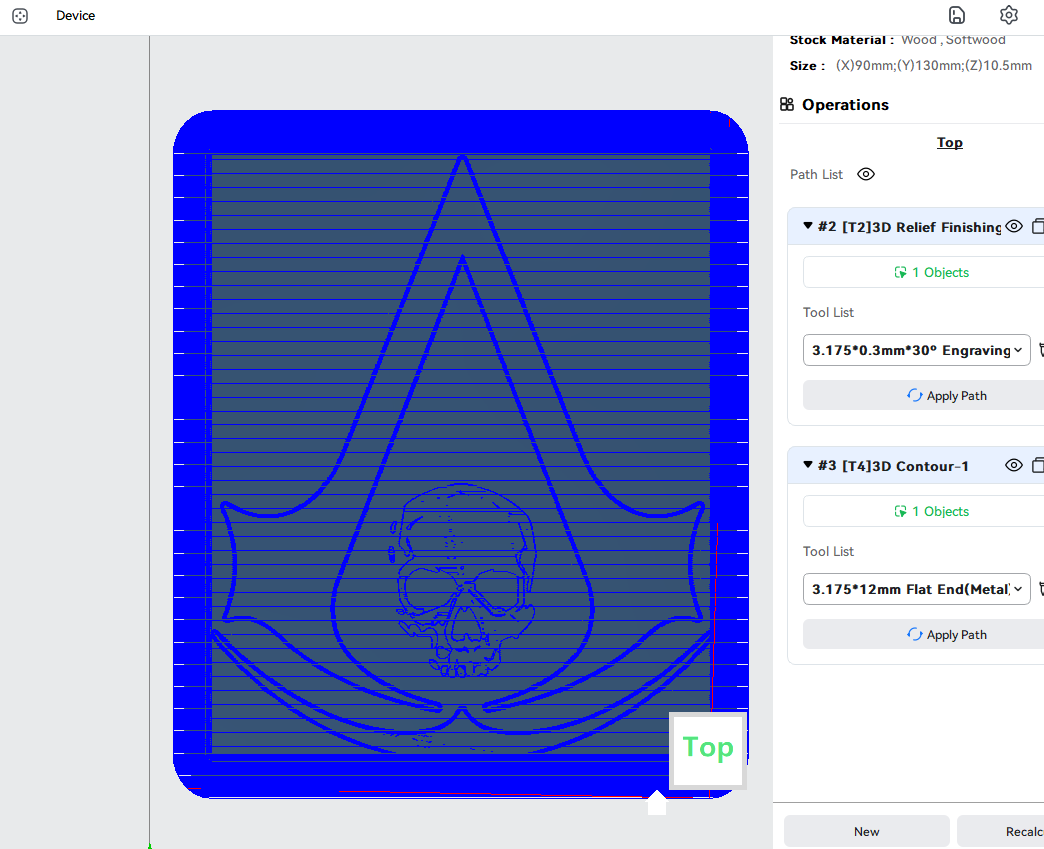Click the white home arrow below view cube
The image size is (1044, 849).
click(x=657, y=803)
